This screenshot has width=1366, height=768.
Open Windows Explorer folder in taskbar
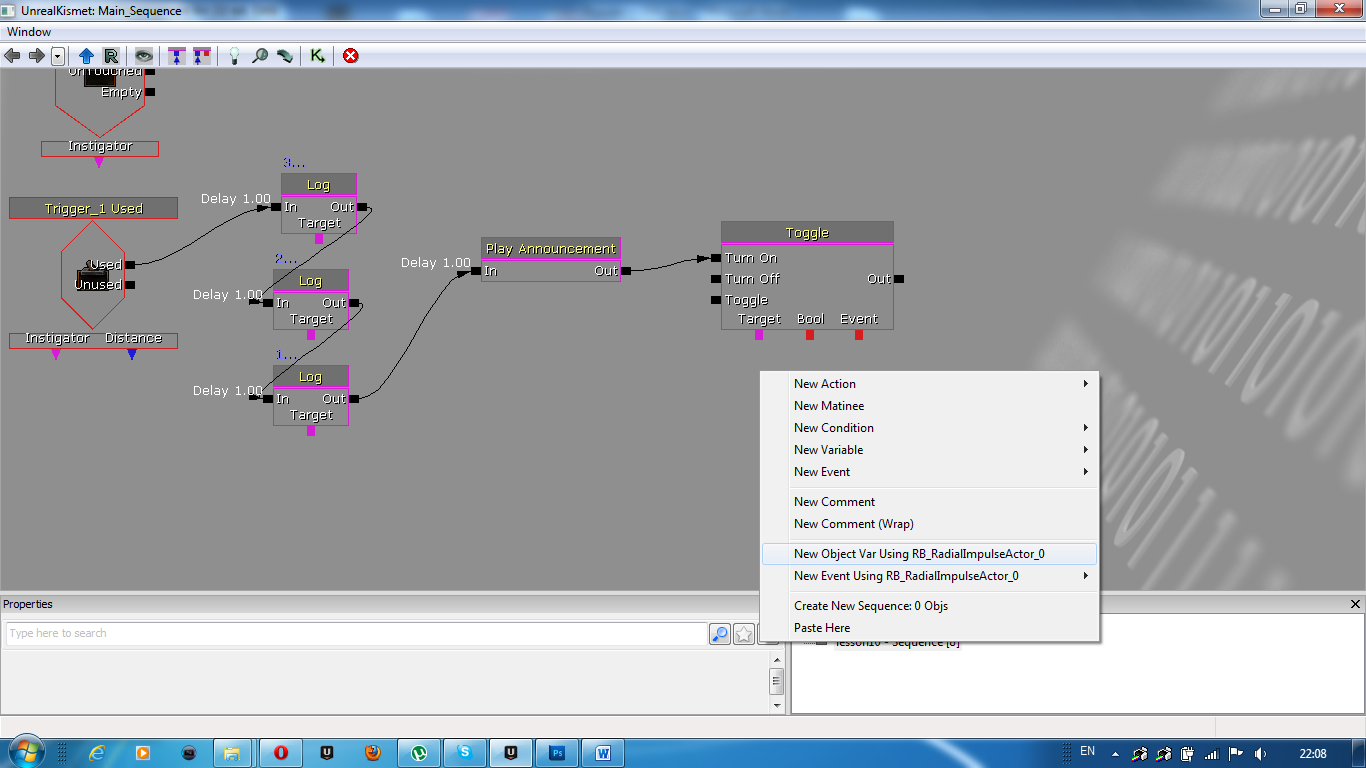point(231,752)
